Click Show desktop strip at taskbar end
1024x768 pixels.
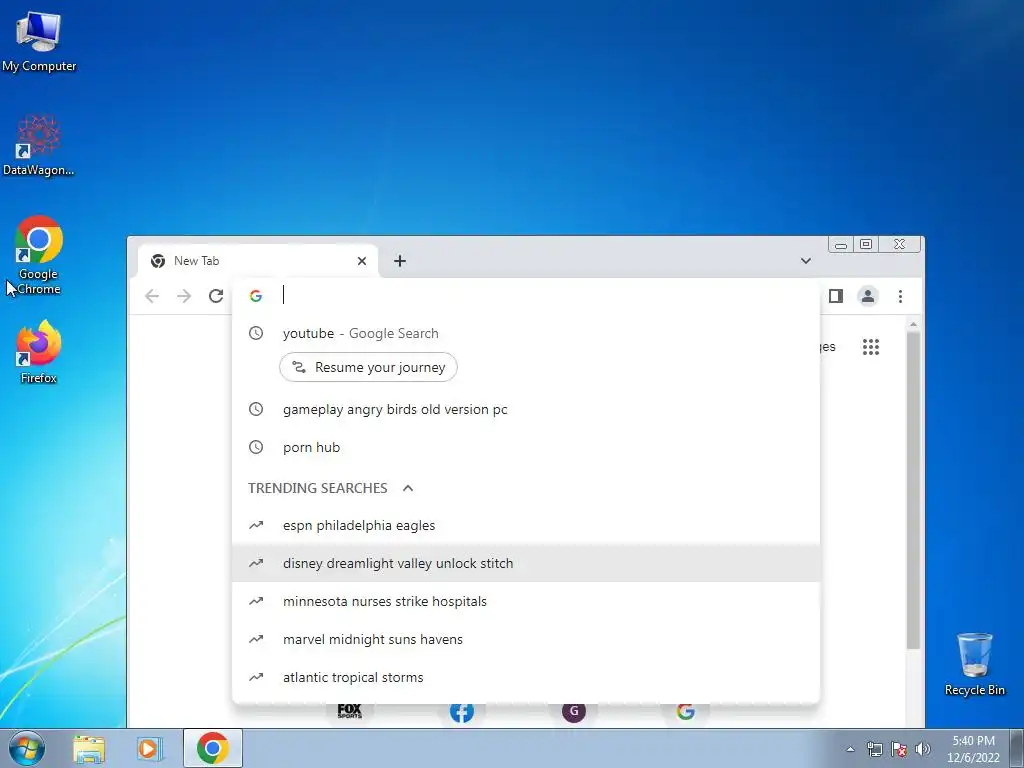[1017, 748]
